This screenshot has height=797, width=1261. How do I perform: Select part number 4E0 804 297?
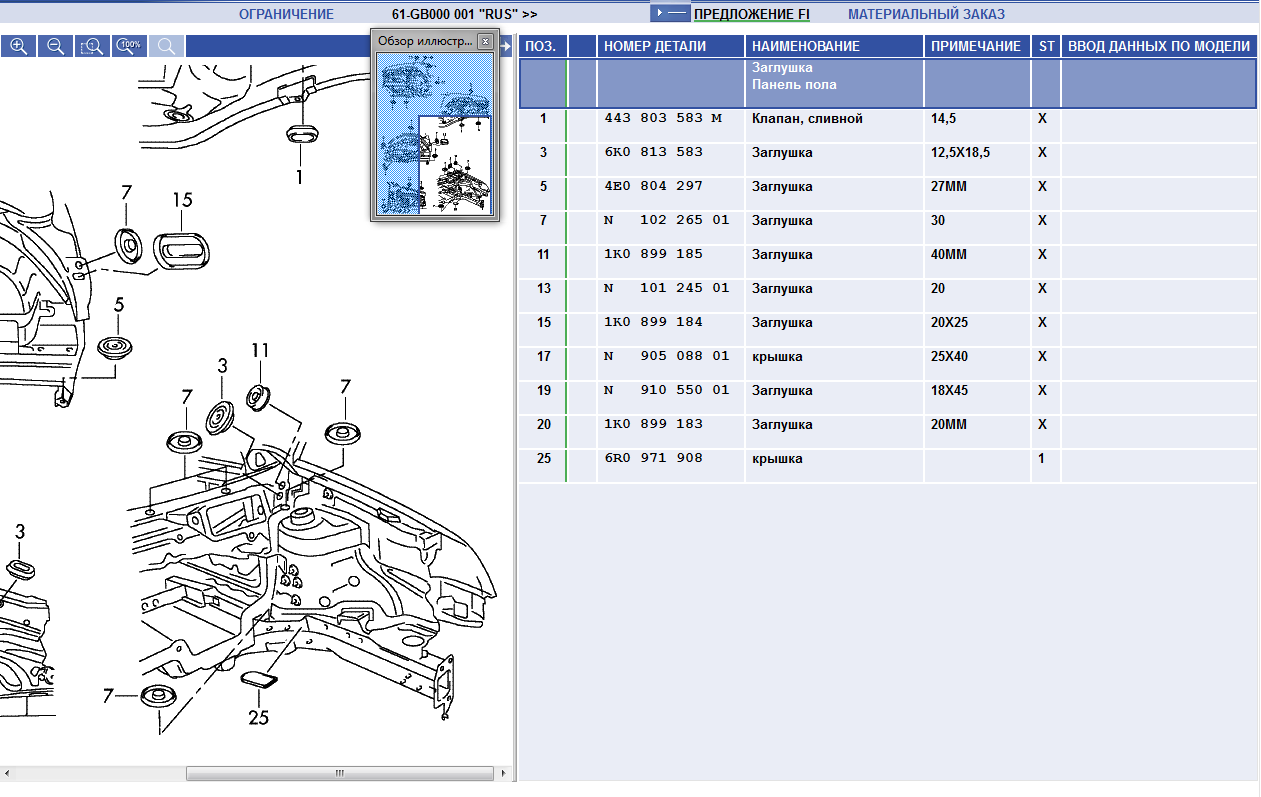click(x=654, y=186)
